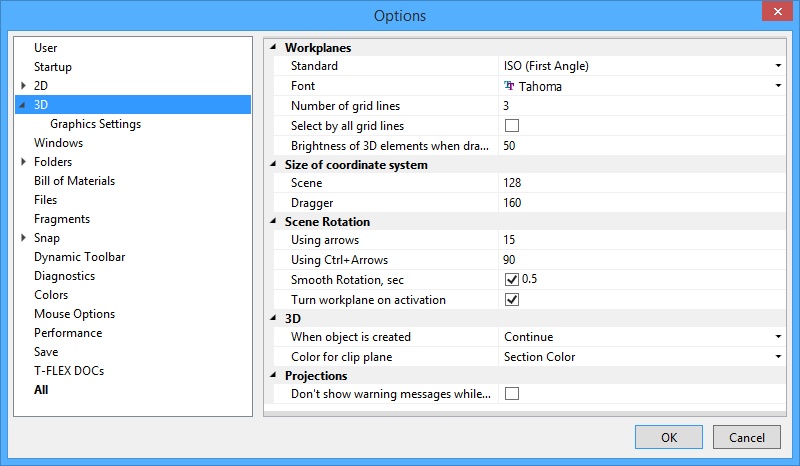Collapse the Projections section

[x=273, y=375]
